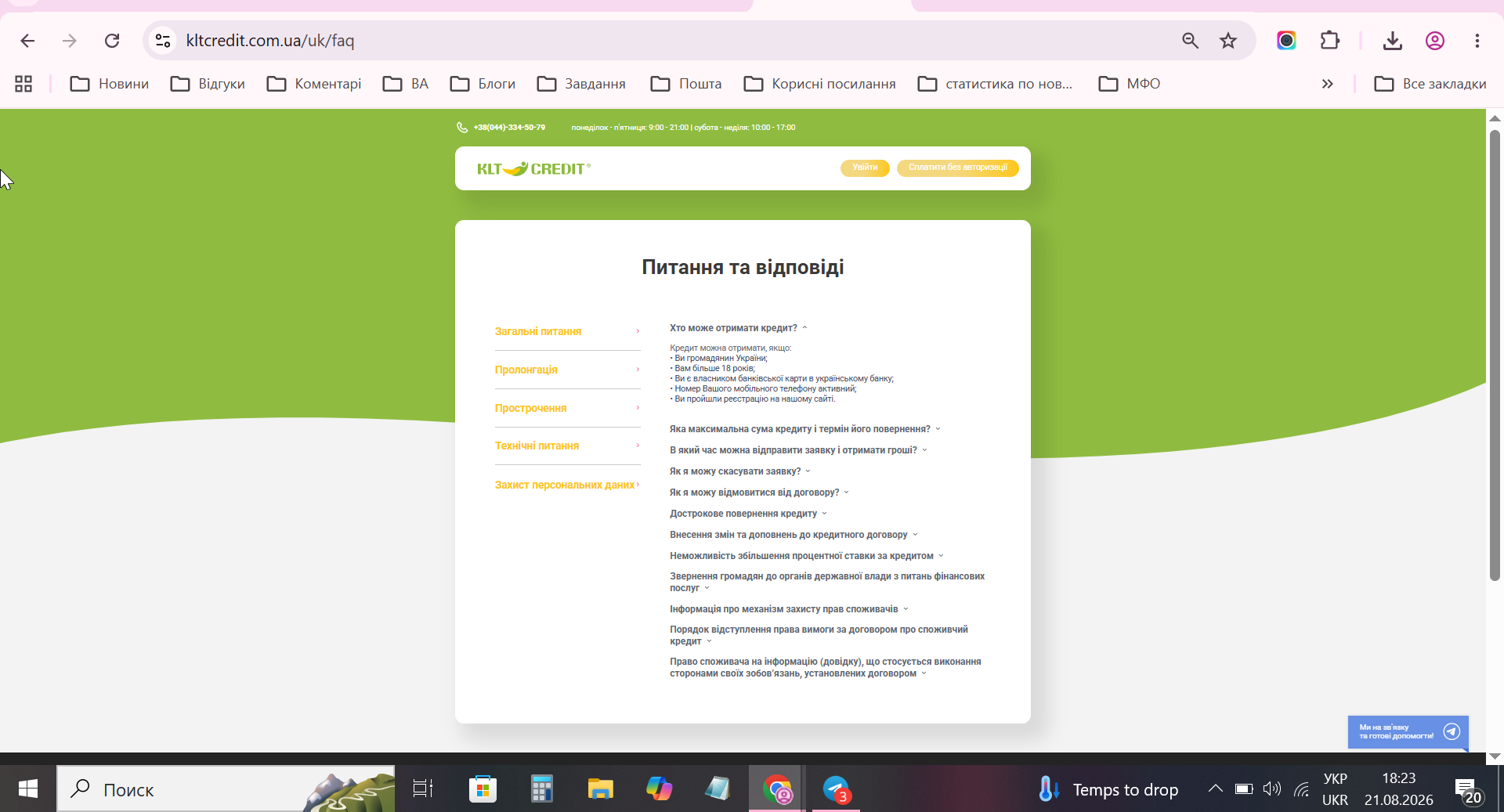The height and width of the screenshot is (812, 1504).
Task: Open the 'Блоги' bookmark folder
Action: click(x=483, y=84)
